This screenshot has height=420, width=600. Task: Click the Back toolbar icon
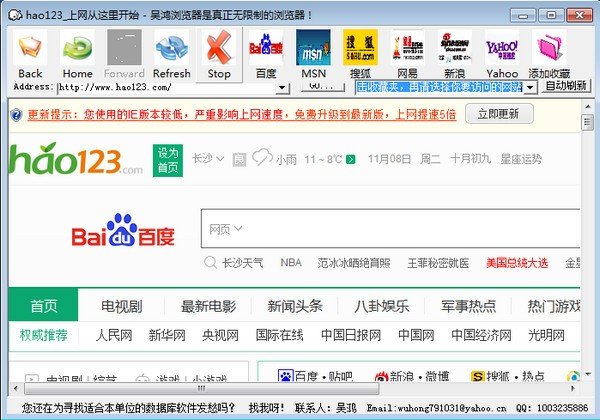coord(30,47)
